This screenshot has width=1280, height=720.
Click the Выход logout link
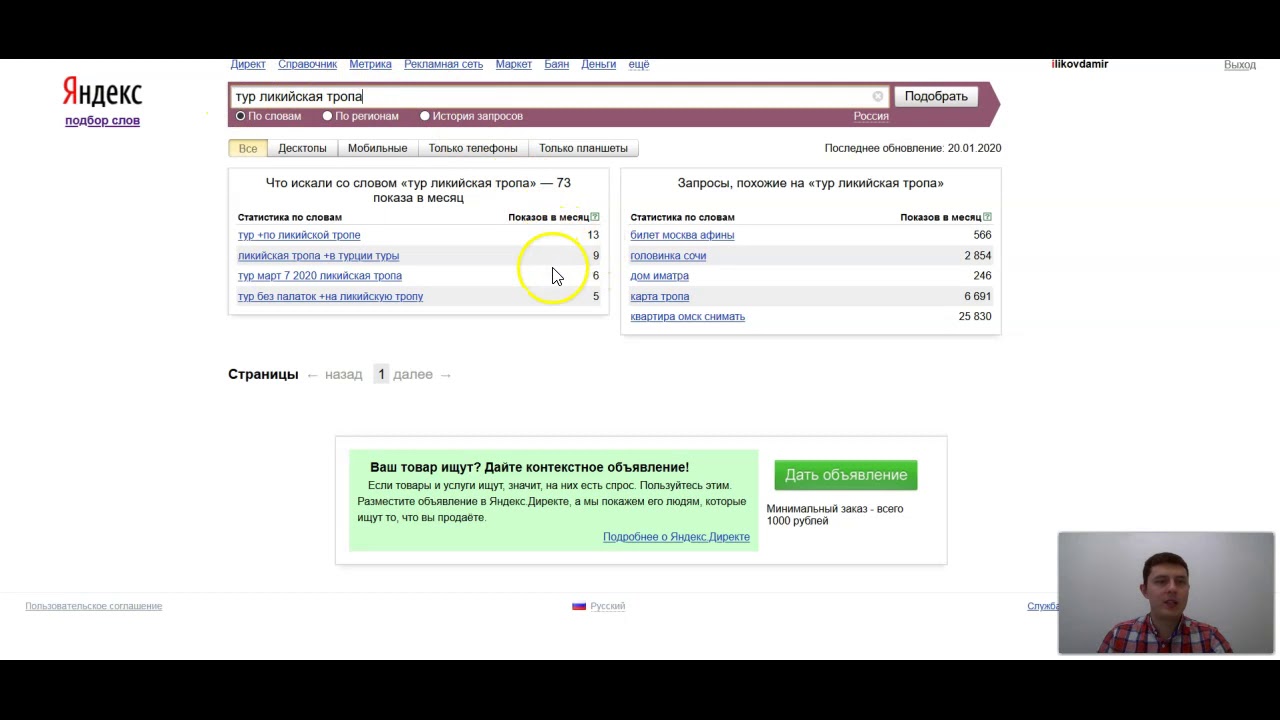tap(1240, 65)
